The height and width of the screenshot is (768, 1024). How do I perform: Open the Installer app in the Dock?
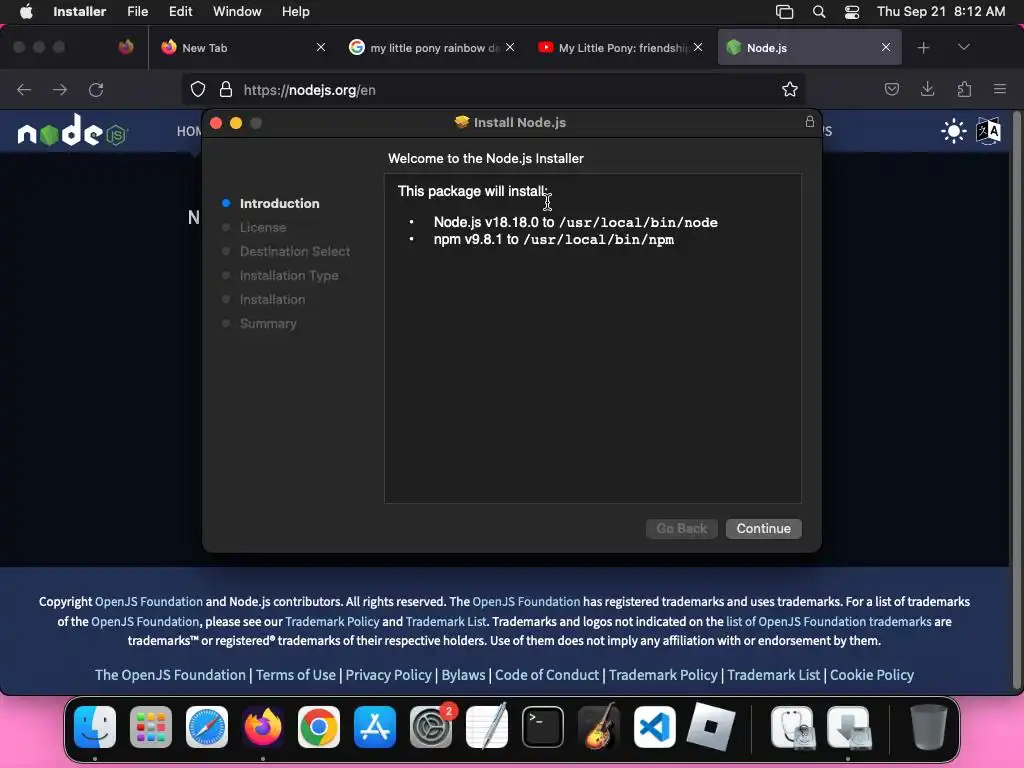[848, 727]
